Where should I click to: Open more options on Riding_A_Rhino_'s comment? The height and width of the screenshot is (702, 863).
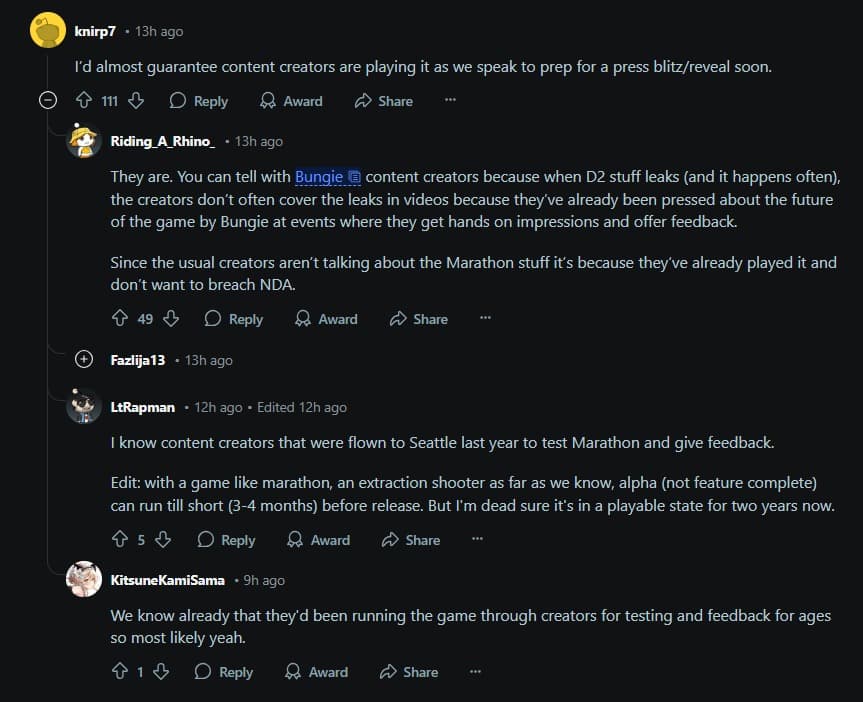coord(485,319)
